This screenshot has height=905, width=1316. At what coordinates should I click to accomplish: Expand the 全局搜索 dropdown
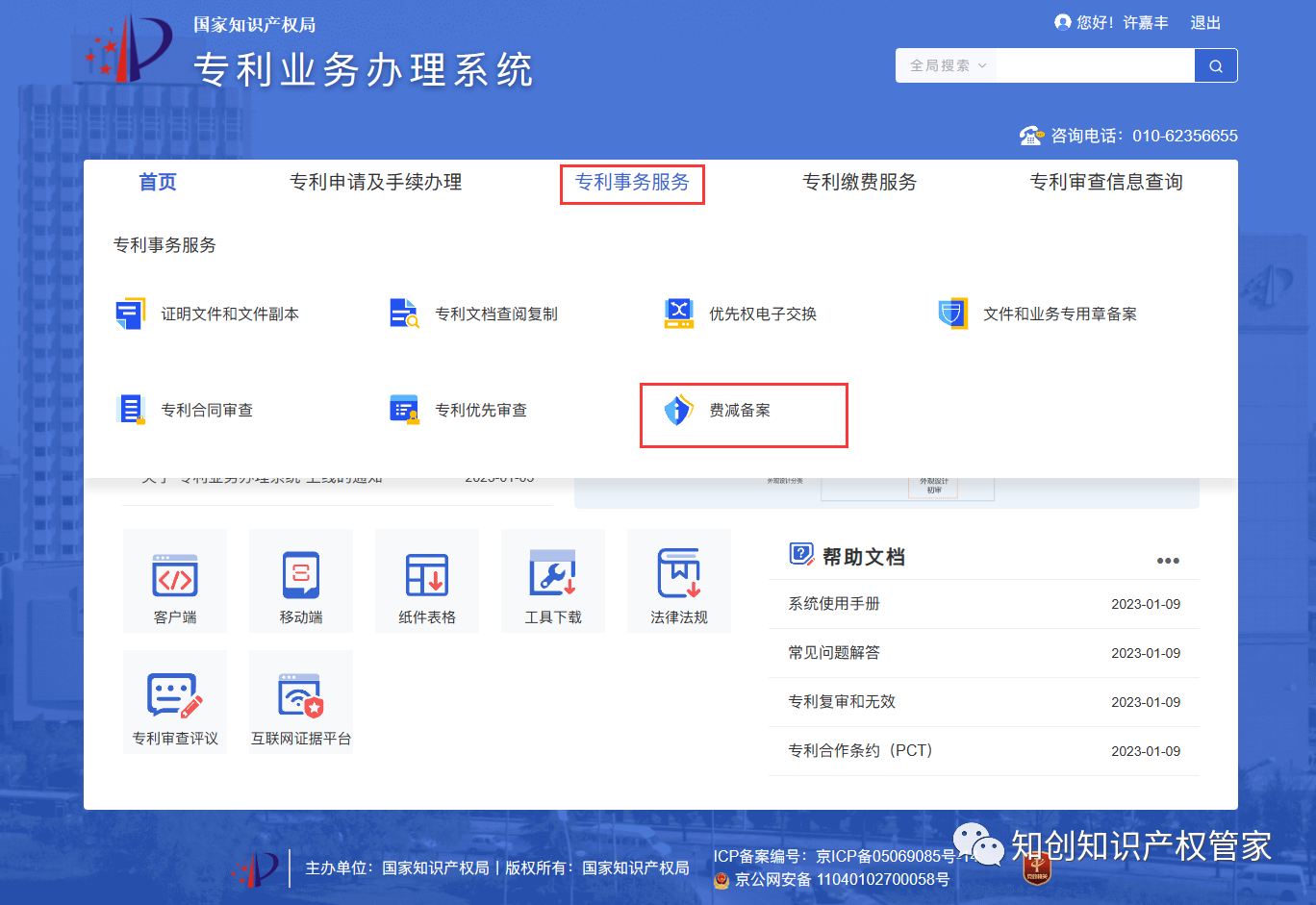point(948,65)
